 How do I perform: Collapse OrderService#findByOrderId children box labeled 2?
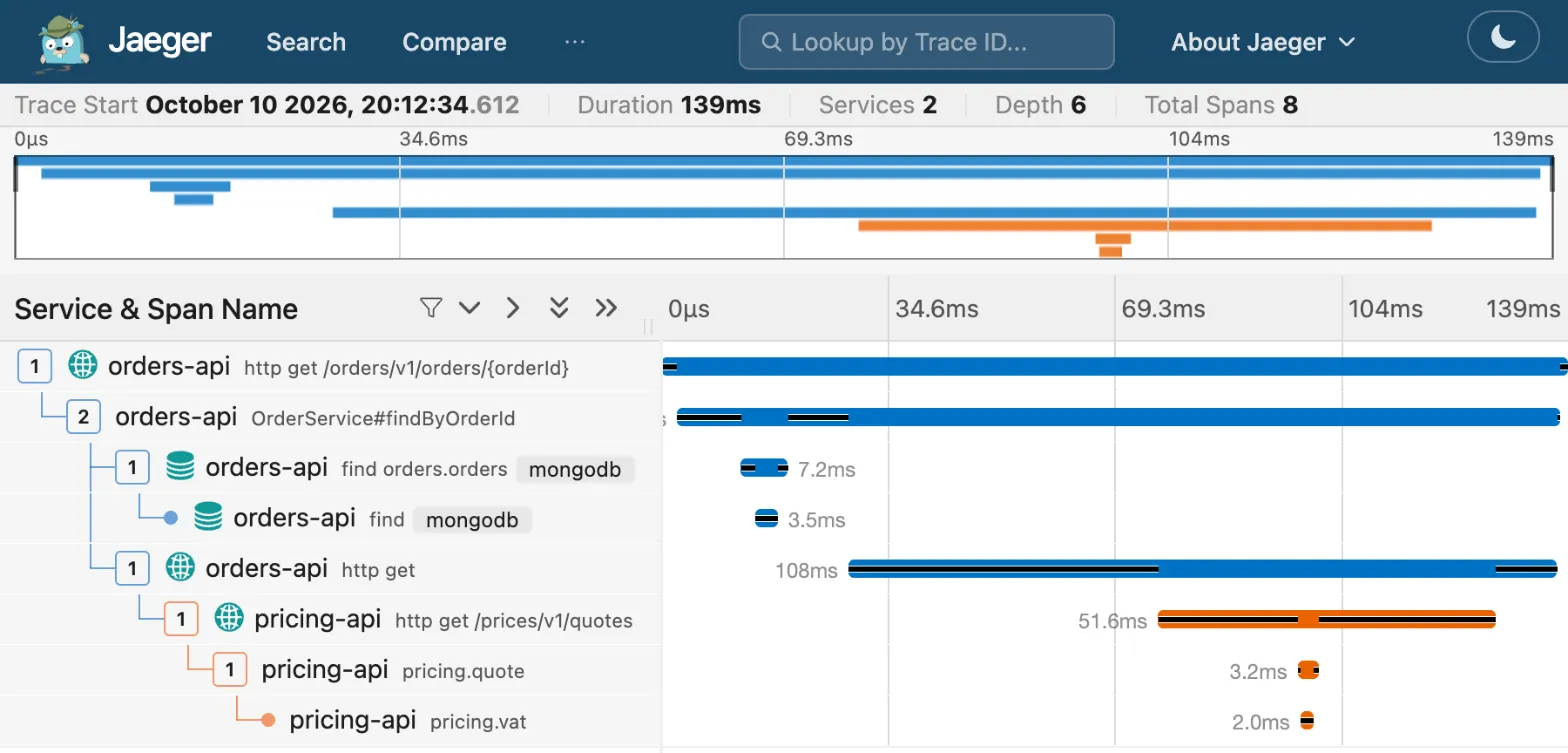[83, 417]
